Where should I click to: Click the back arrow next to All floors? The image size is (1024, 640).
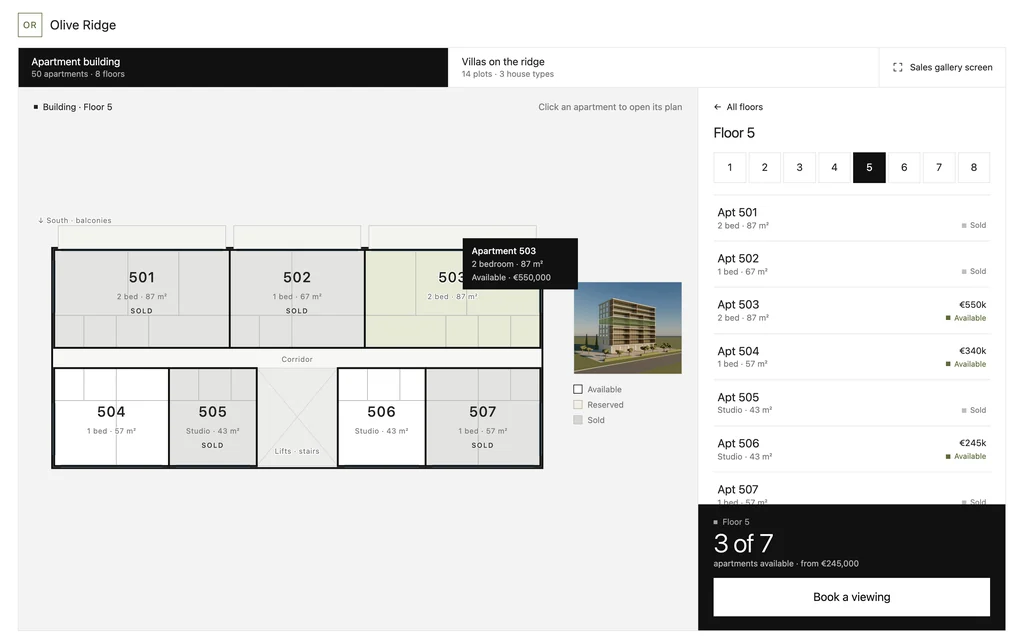718,107
